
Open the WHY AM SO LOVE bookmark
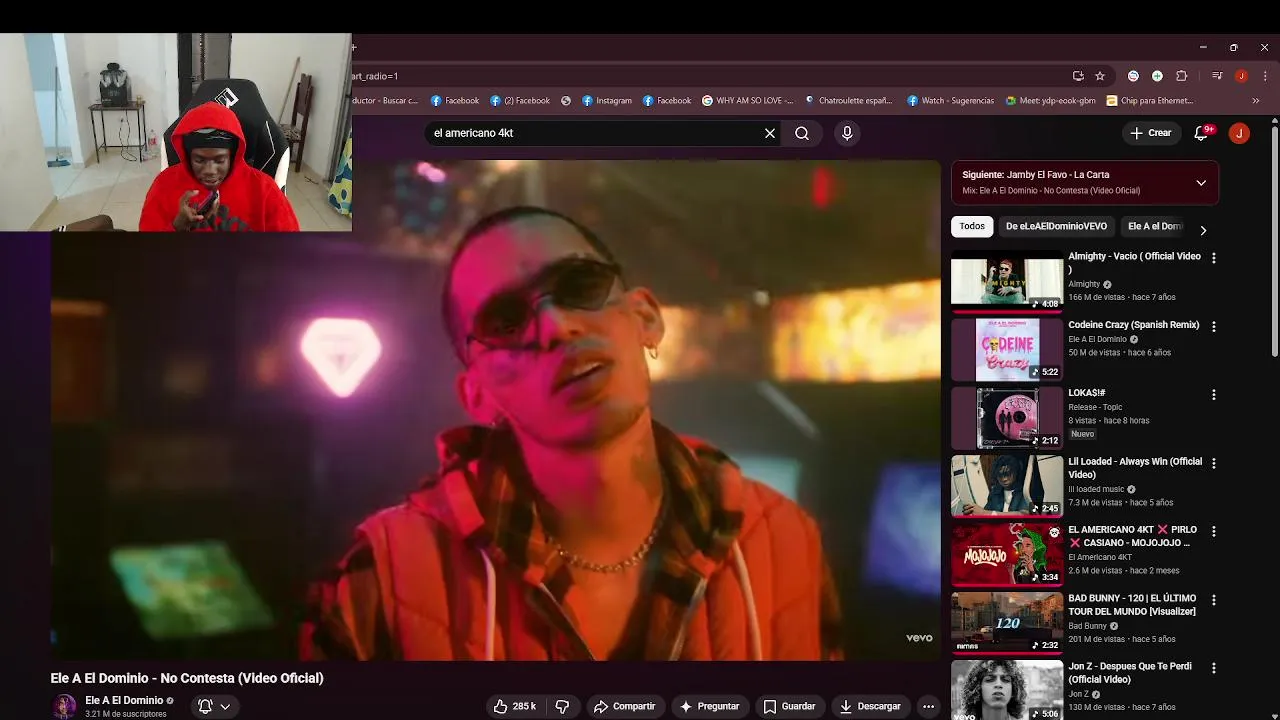(x=747, y=100)
